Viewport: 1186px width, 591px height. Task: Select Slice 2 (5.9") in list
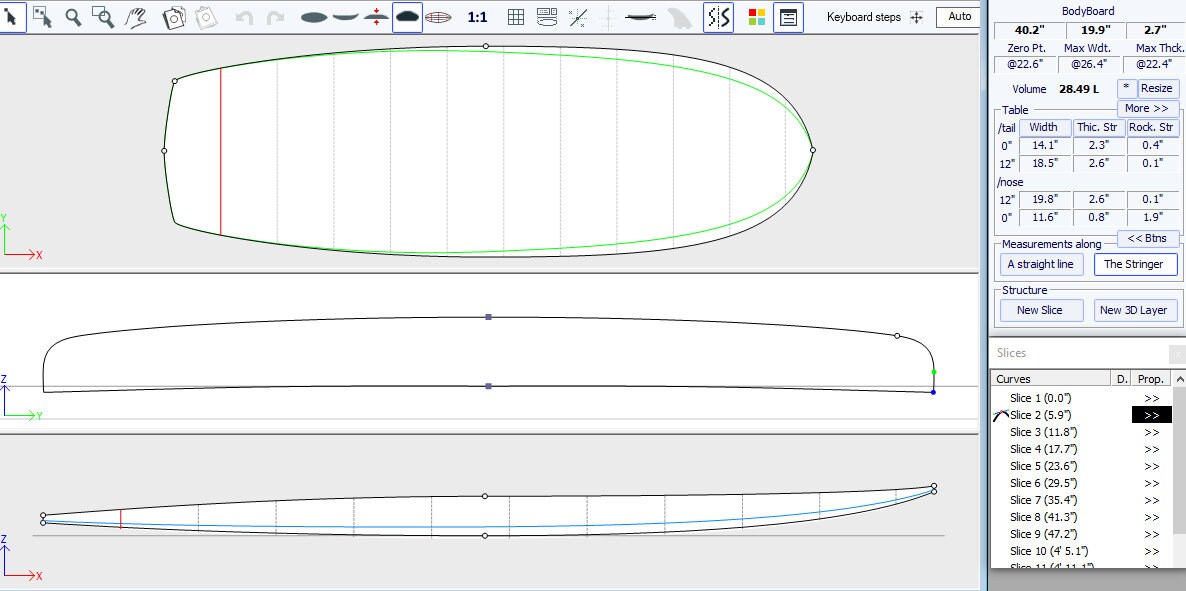1040,415
